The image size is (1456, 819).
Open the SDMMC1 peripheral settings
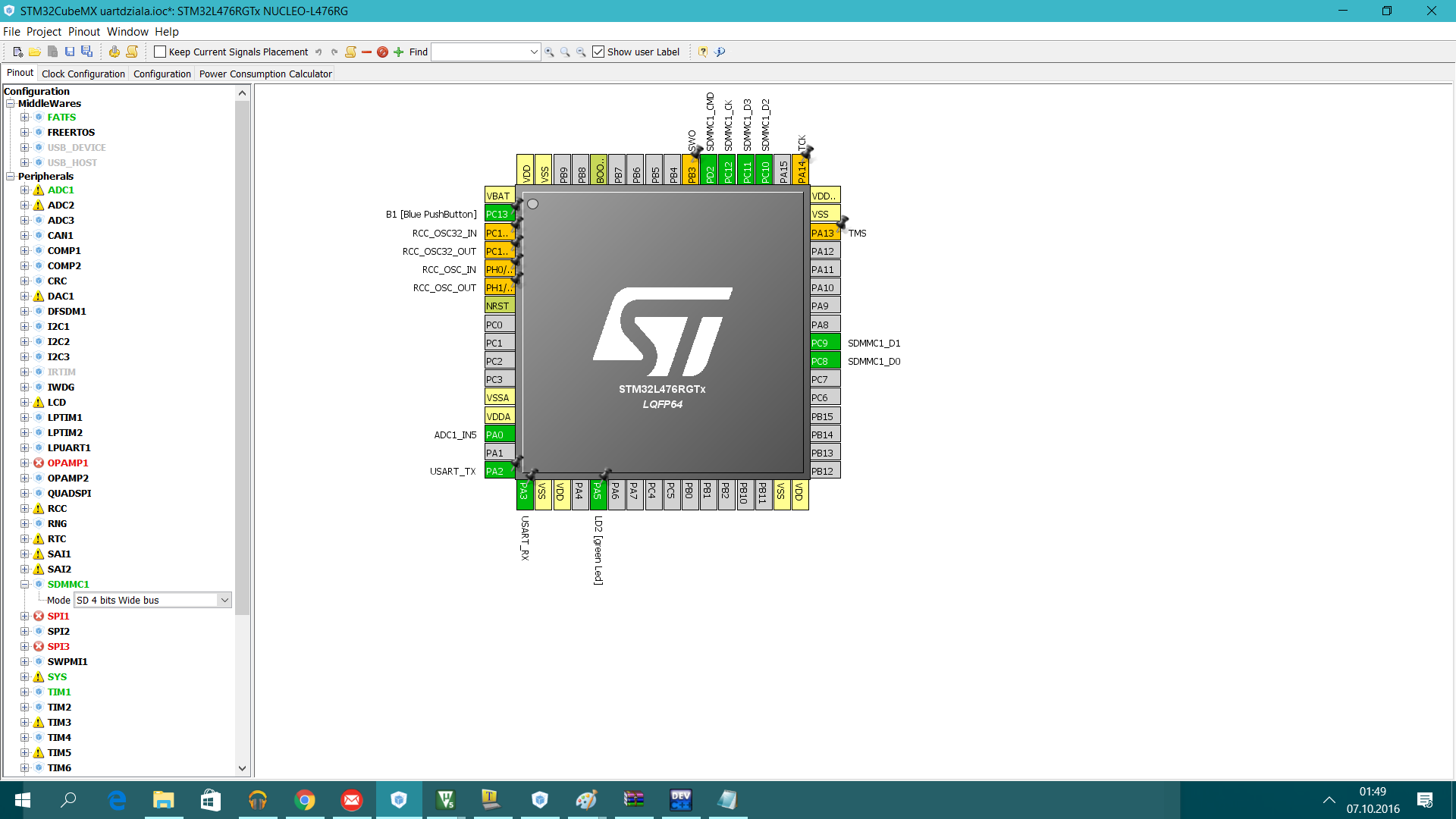pos(68,584)
